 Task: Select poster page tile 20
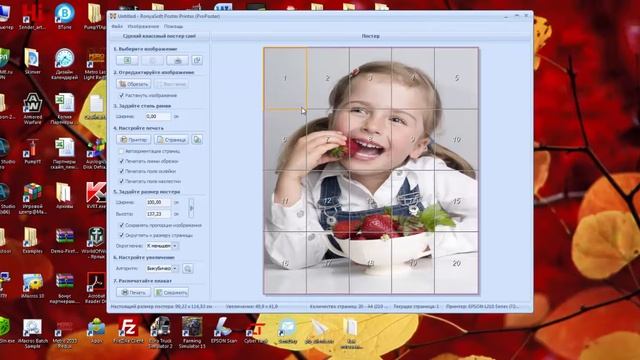pyautogui.click(x=456, y=262)
